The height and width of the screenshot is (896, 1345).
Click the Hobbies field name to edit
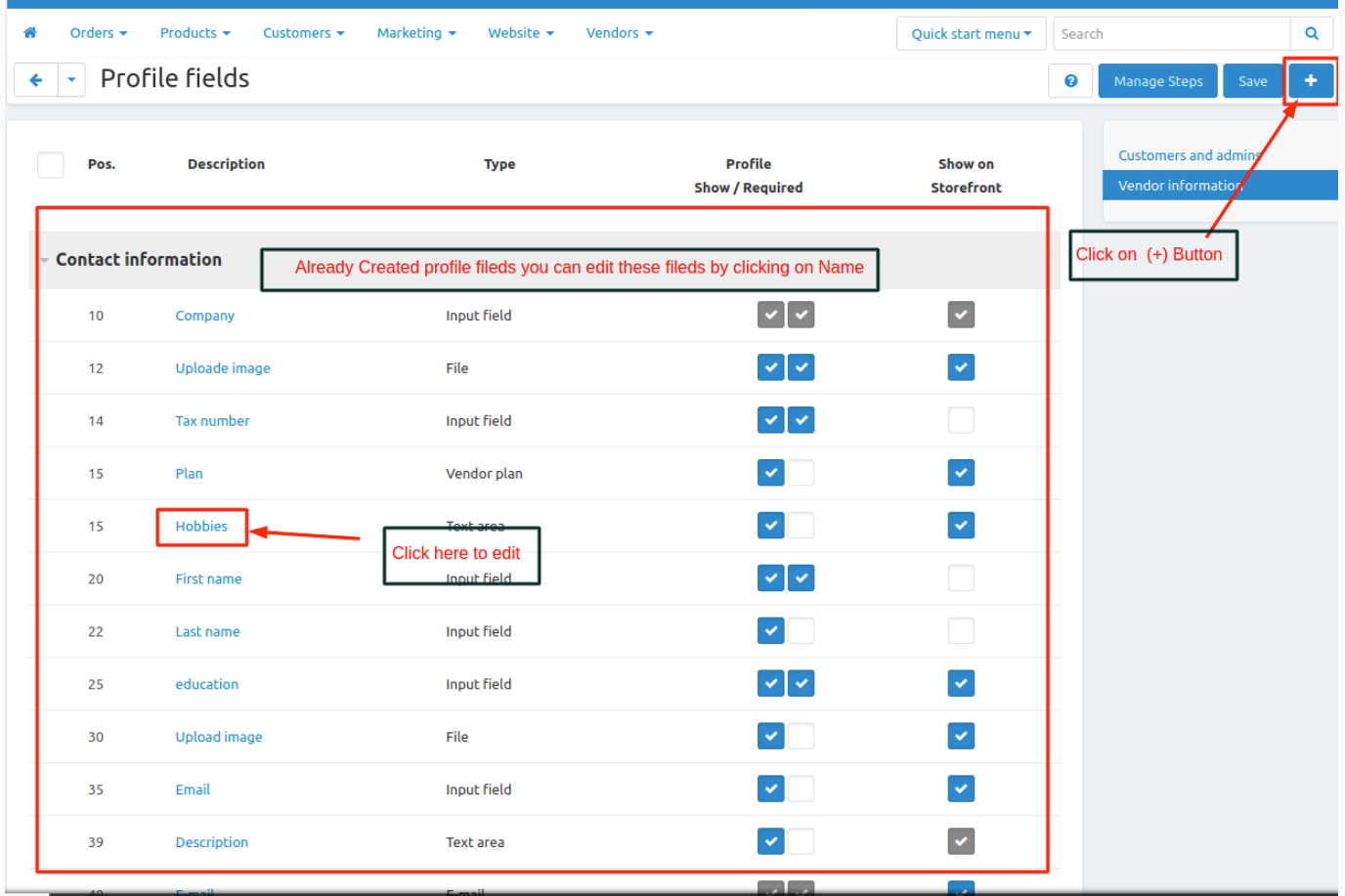[201, 527]
